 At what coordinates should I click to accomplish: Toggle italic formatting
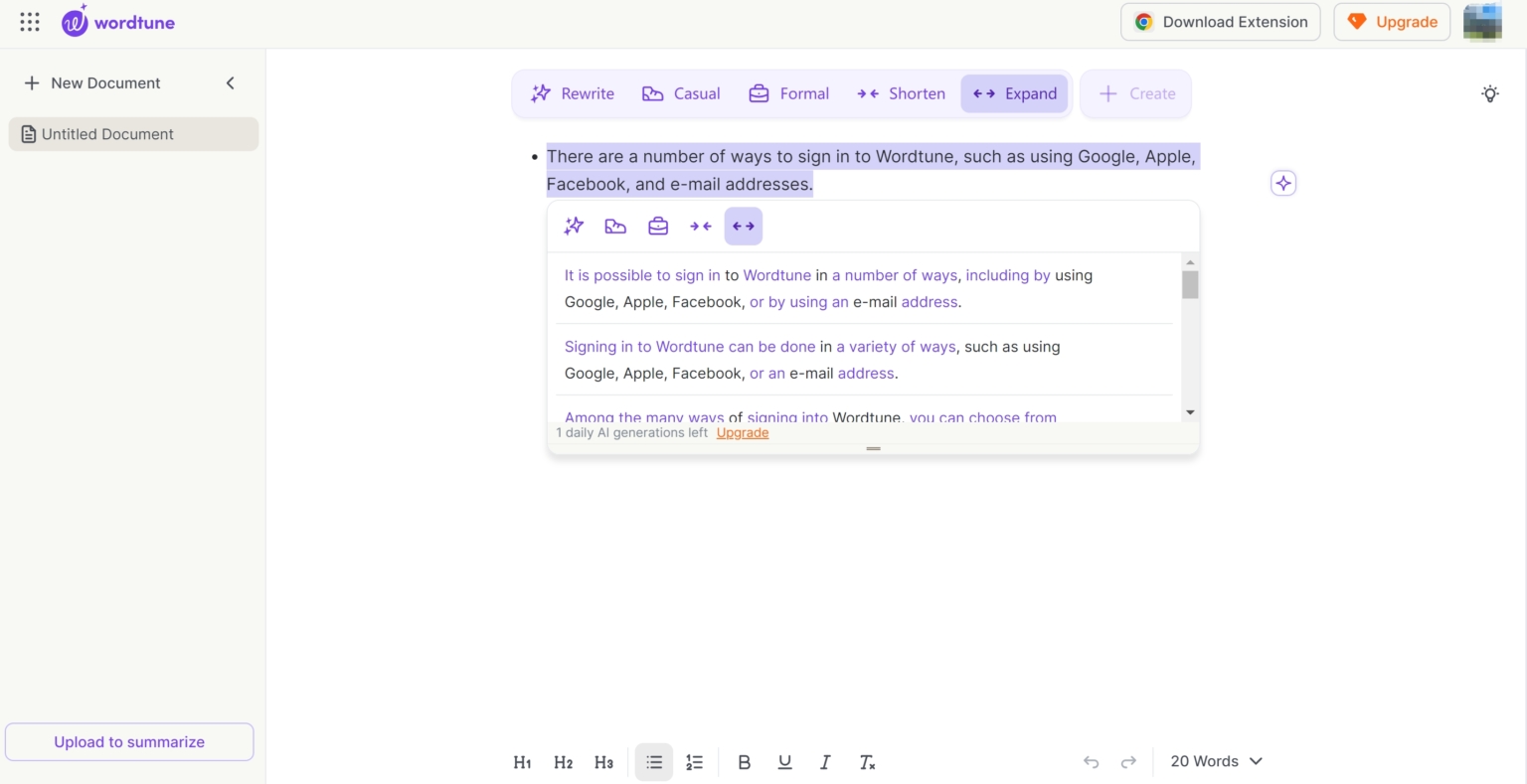[x=825, y=762]
